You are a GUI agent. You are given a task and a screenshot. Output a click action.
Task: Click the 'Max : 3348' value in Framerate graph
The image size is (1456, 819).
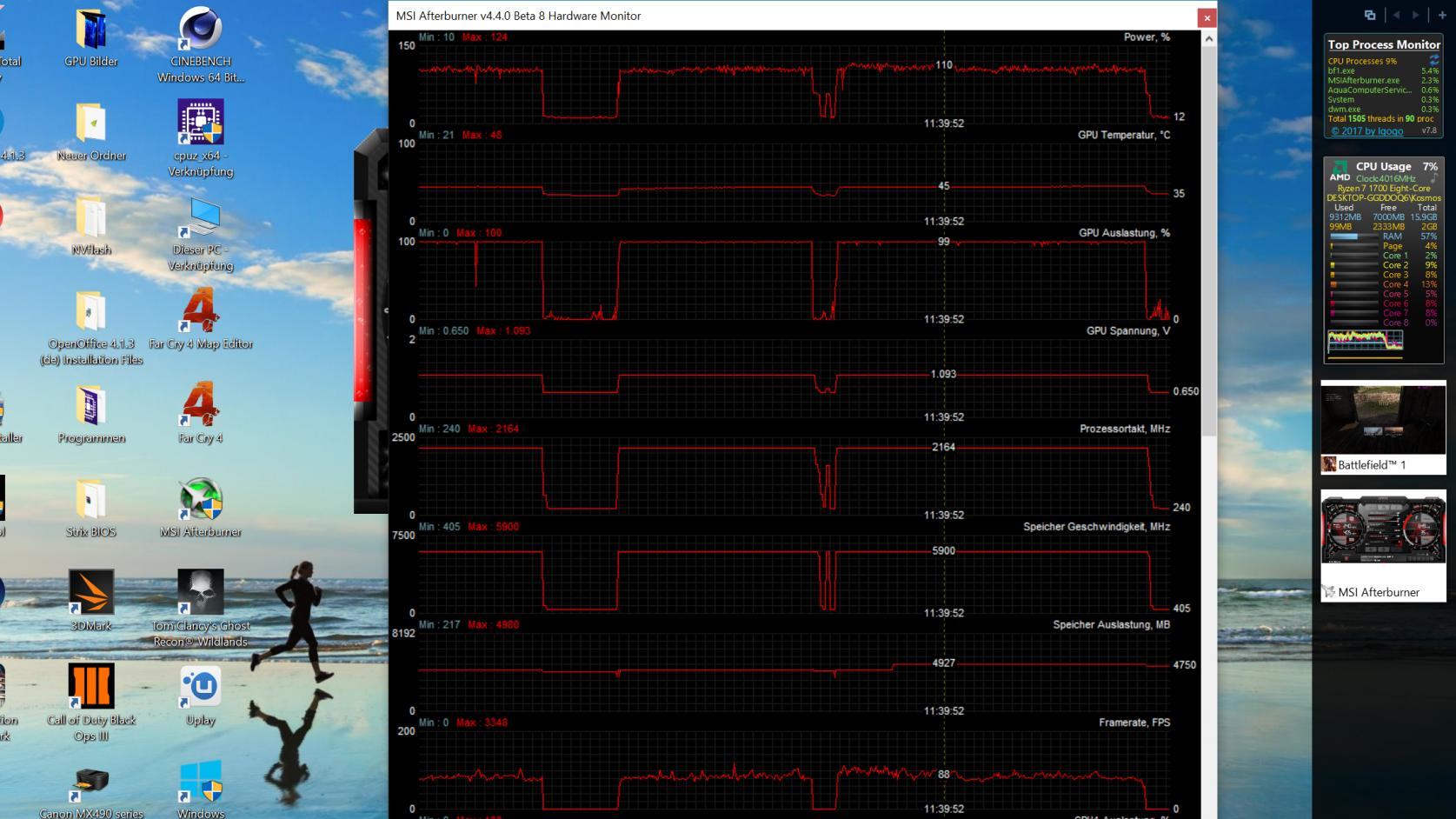[x=482, y=722]
